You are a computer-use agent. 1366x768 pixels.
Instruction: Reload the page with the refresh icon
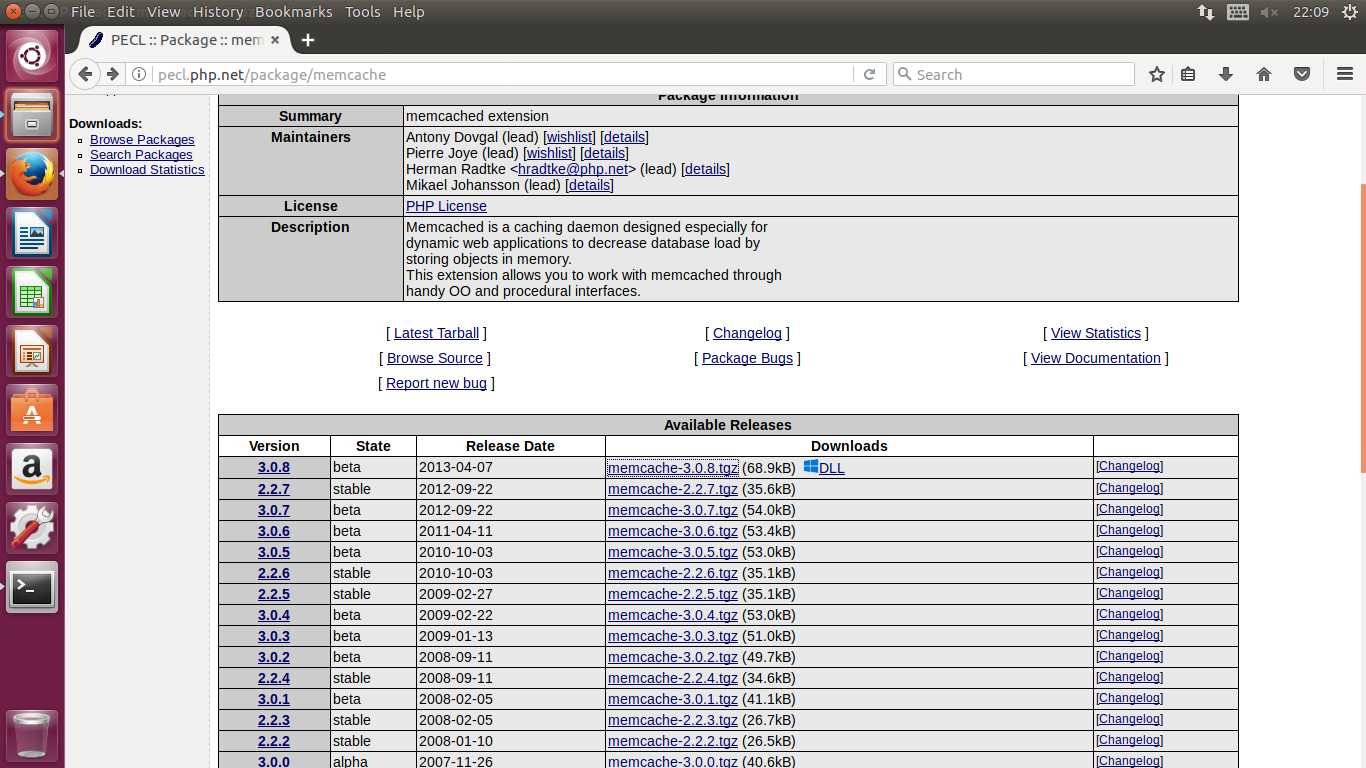(869, 74)
